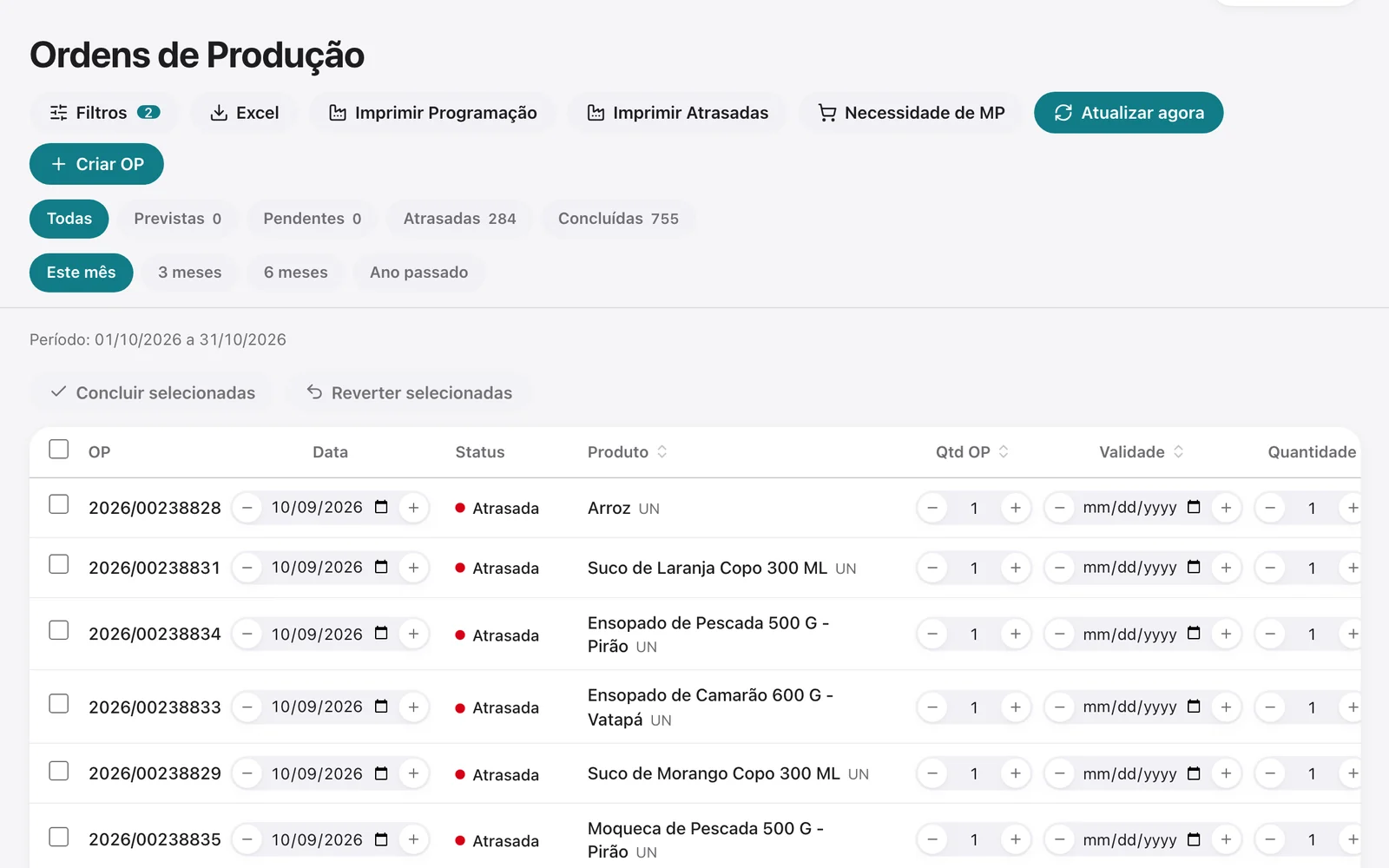
Task: Click Reverter selecionadas
Action: (x=408, y=392)
